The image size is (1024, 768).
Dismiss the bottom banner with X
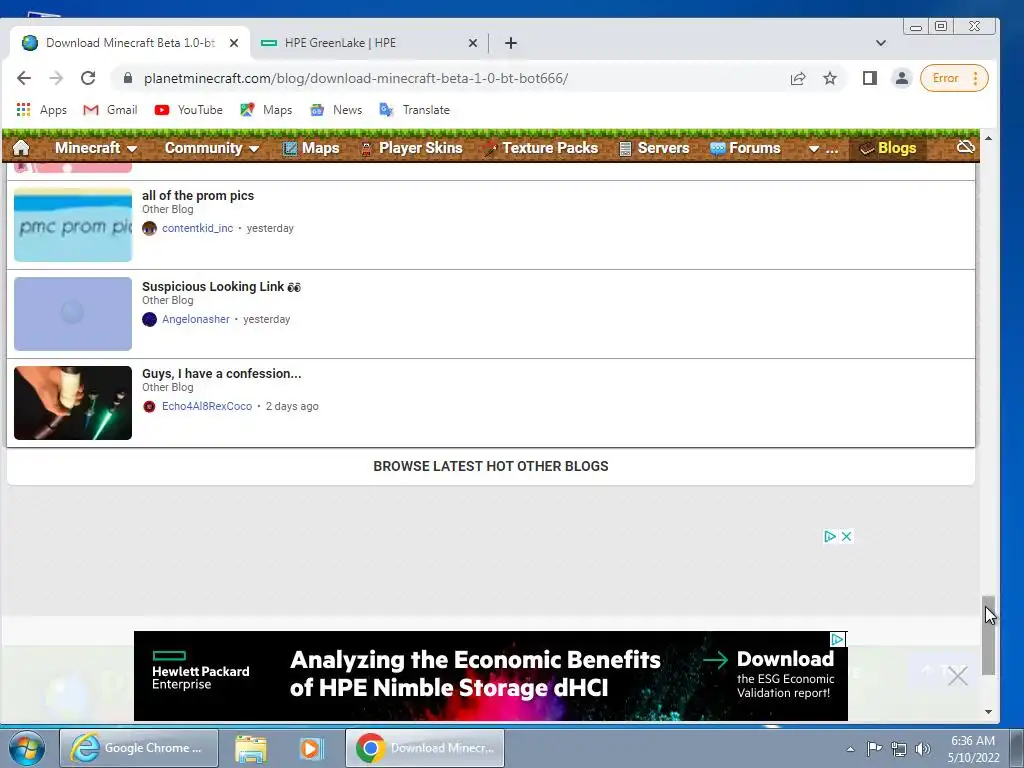[x=957, y=676]
